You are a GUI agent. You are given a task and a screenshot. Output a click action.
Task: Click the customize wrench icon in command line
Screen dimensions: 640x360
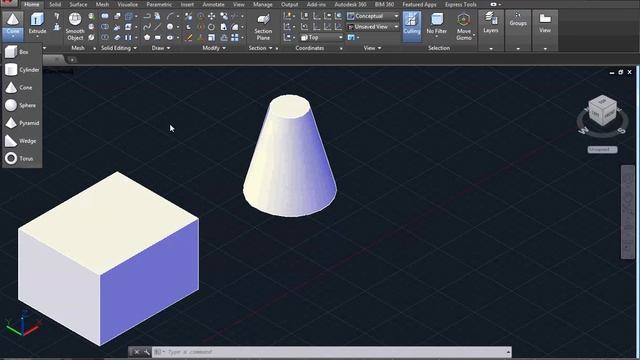pyautogui.click(x=147, y=352)
